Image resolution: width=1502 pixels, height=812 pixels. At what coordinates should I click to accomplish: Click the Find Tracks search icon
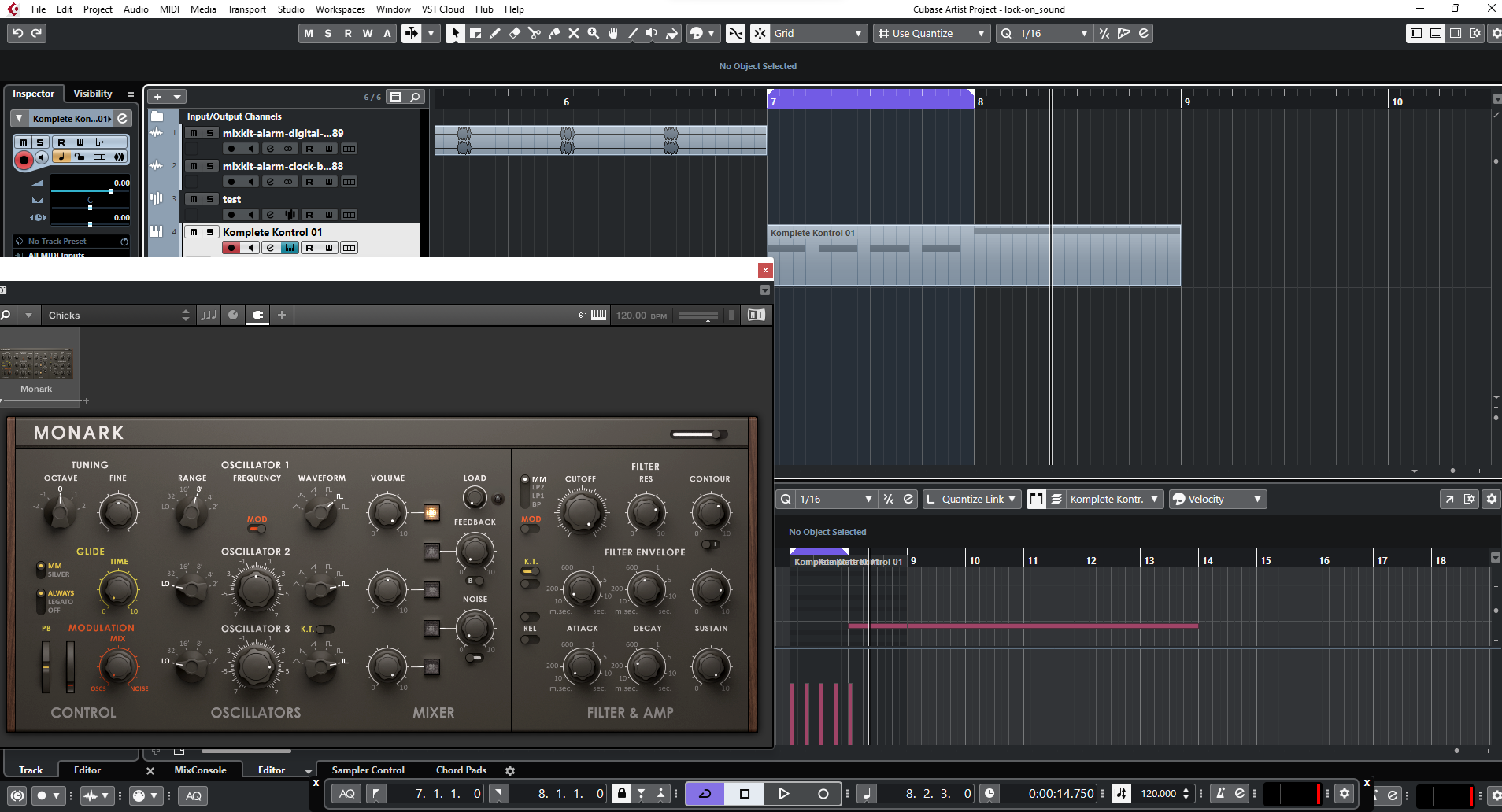pyautogui.click(x=415, y=97)
